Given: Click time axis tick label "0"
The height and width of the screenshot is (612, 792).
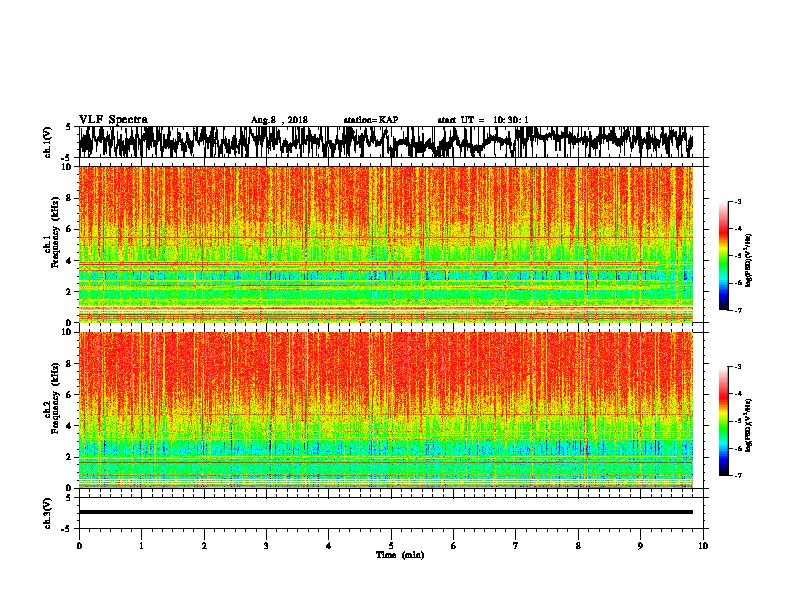Looking at the screenshot, I should click(79, 546).
